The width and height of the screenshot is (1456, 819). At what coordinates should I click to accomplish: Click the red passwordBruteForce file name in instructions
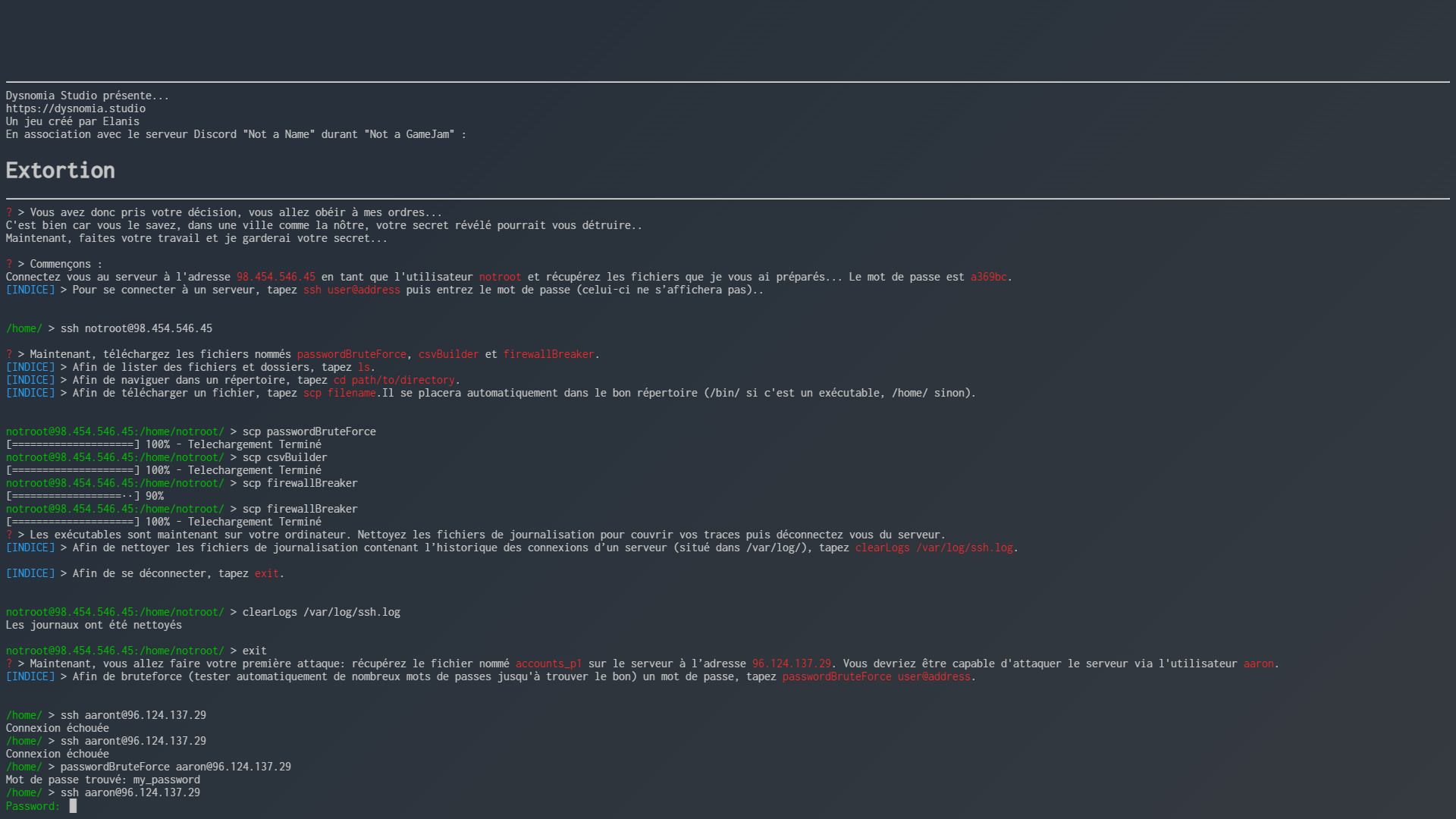(351, 354)
